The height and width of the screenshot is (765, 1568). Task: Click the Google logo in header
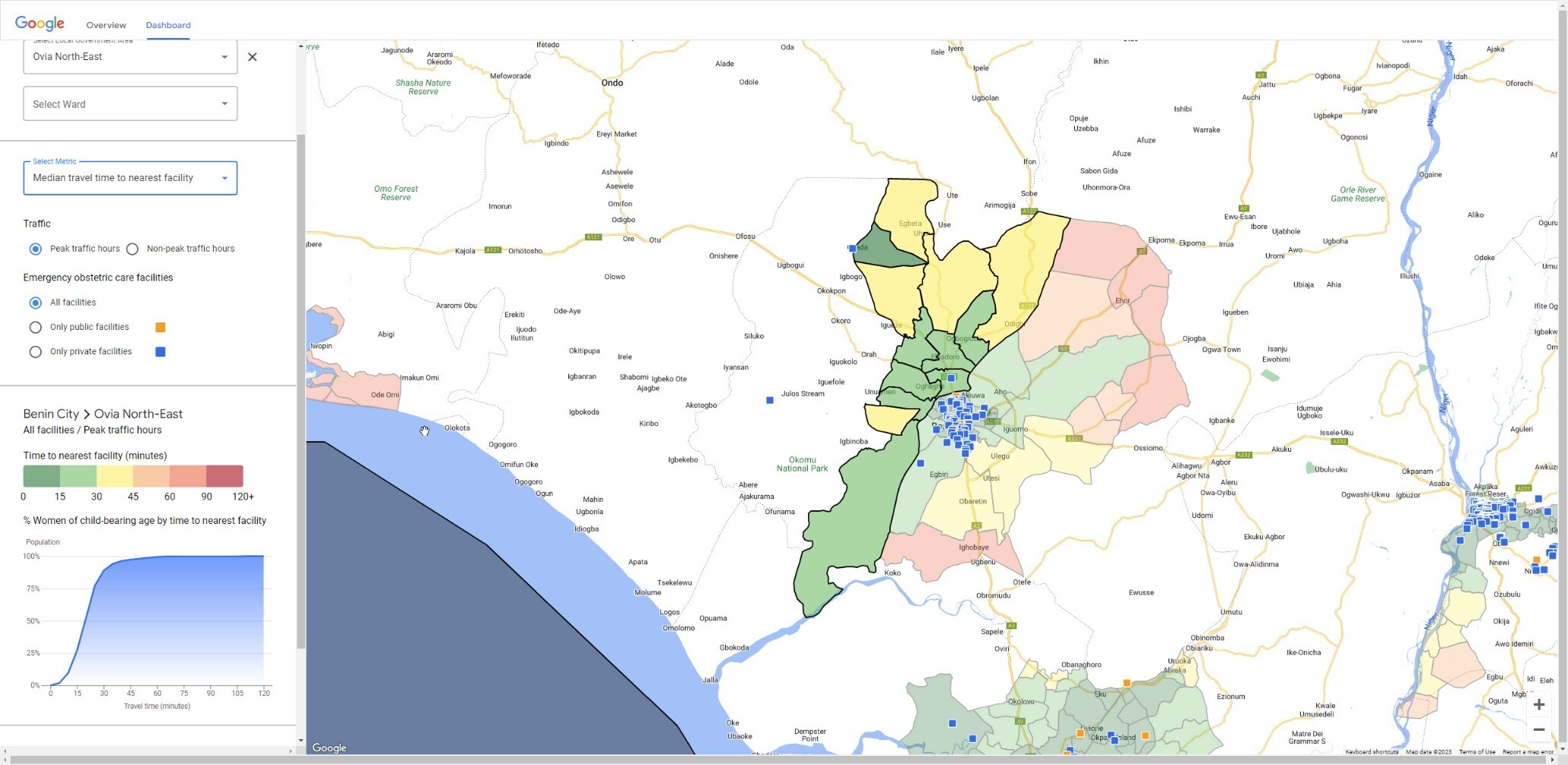(x=40, y=24)
